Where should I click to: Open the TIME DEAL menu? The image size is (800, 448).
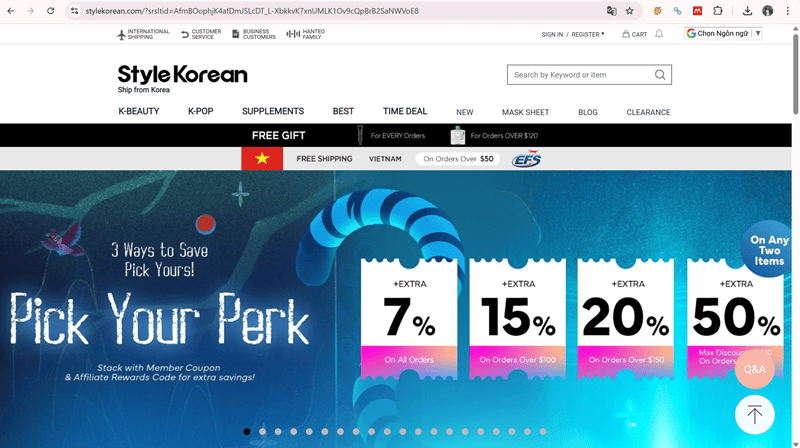405,111
